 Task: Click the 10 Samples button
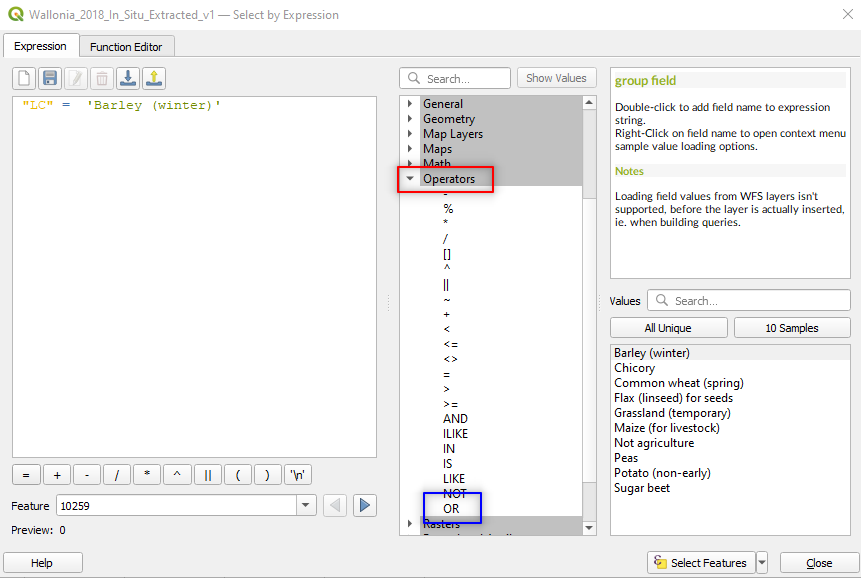(x=792, y=328)
